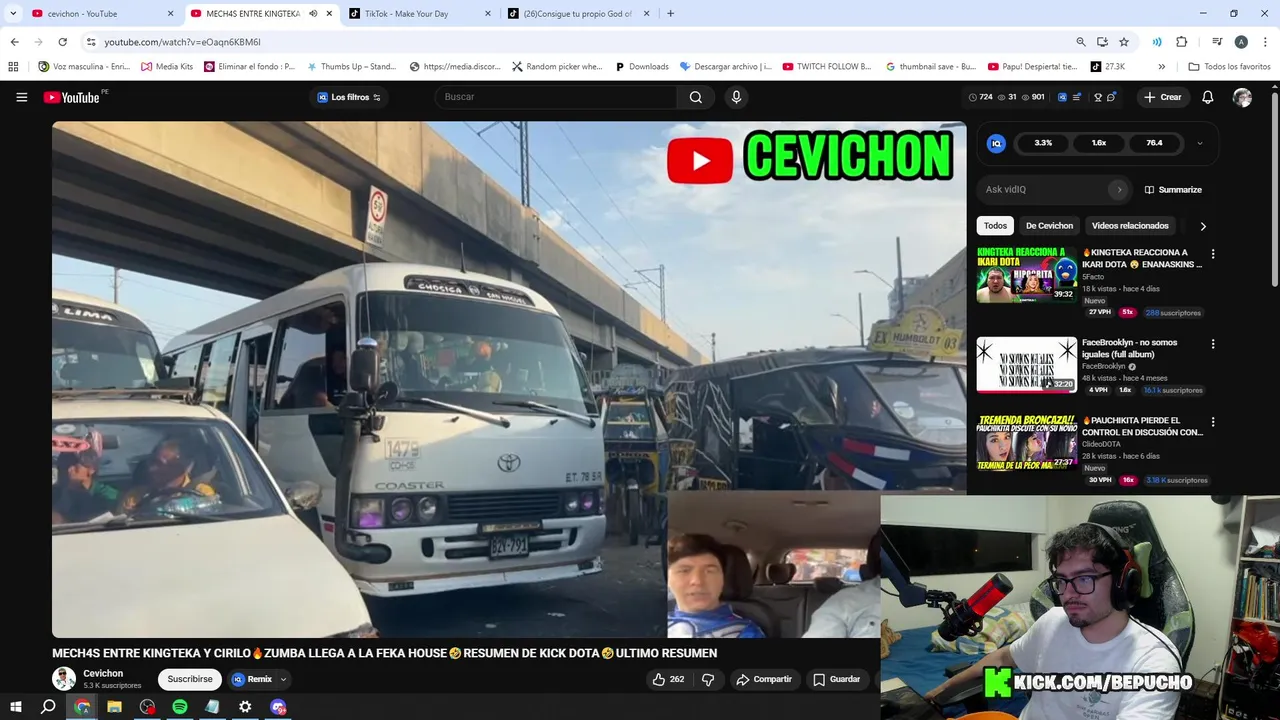Open Settings gear in taskbar
Viewport: 1280px width, 720px height.
245,707
